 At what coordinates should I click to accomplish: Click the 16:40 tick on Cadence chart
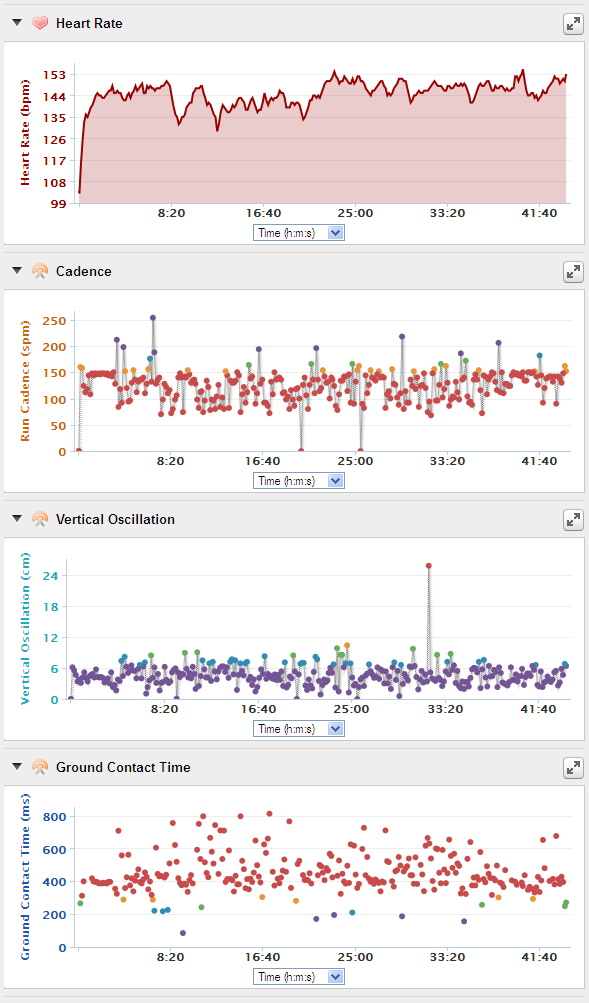pyautogui.click(x=263, y=461)
